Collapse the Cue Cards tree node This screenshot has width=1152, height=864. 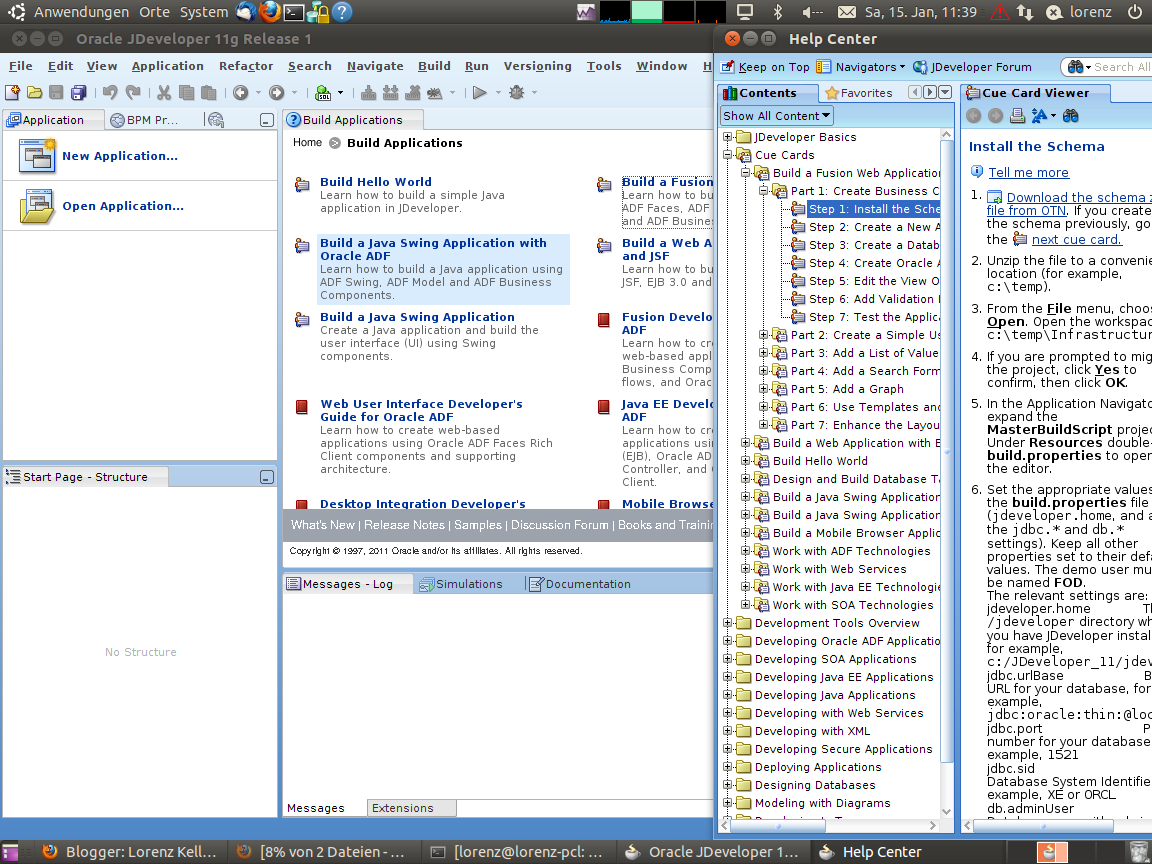(x=727, y=155)
